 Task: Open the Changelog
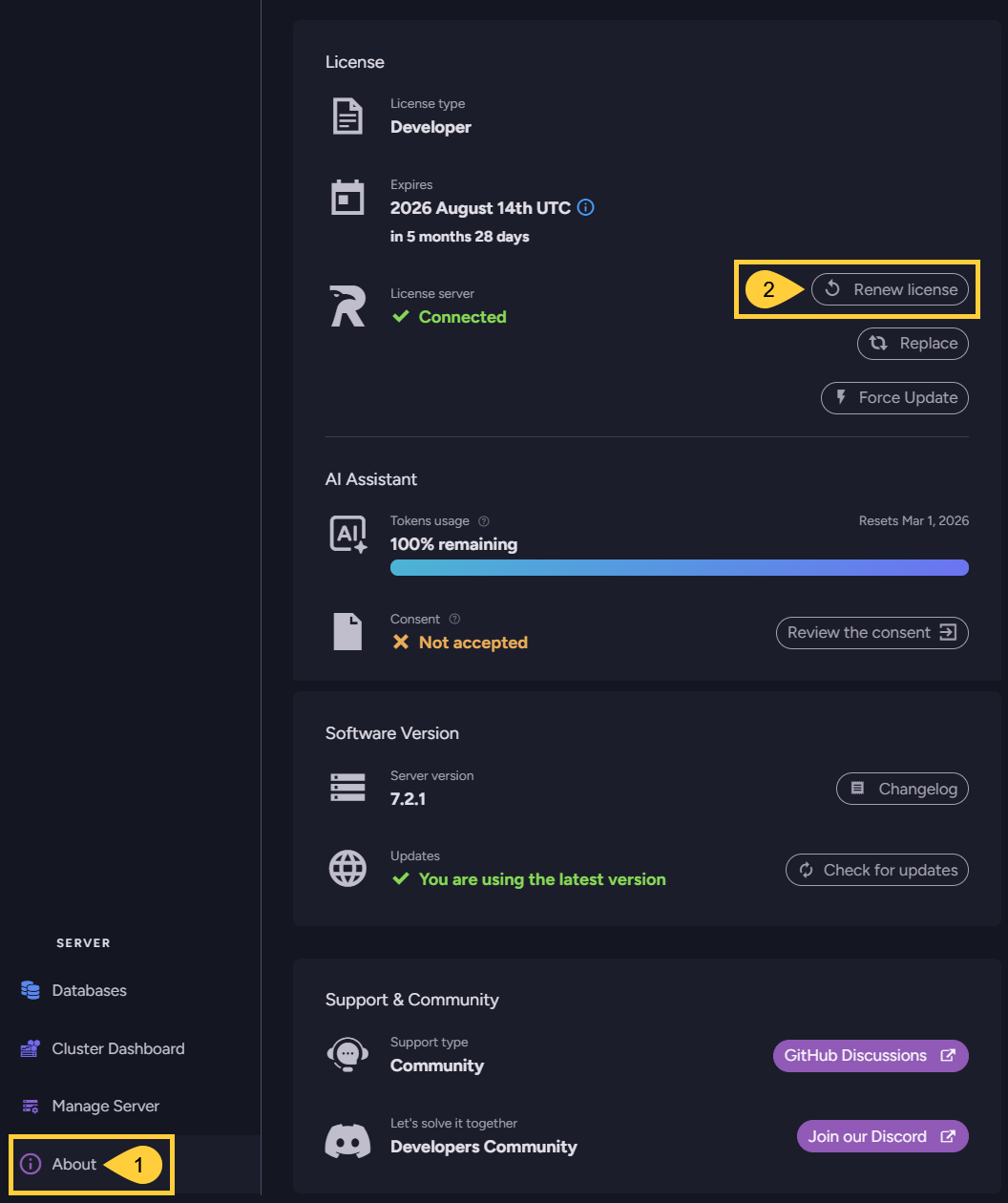click(x=902, y=790)
